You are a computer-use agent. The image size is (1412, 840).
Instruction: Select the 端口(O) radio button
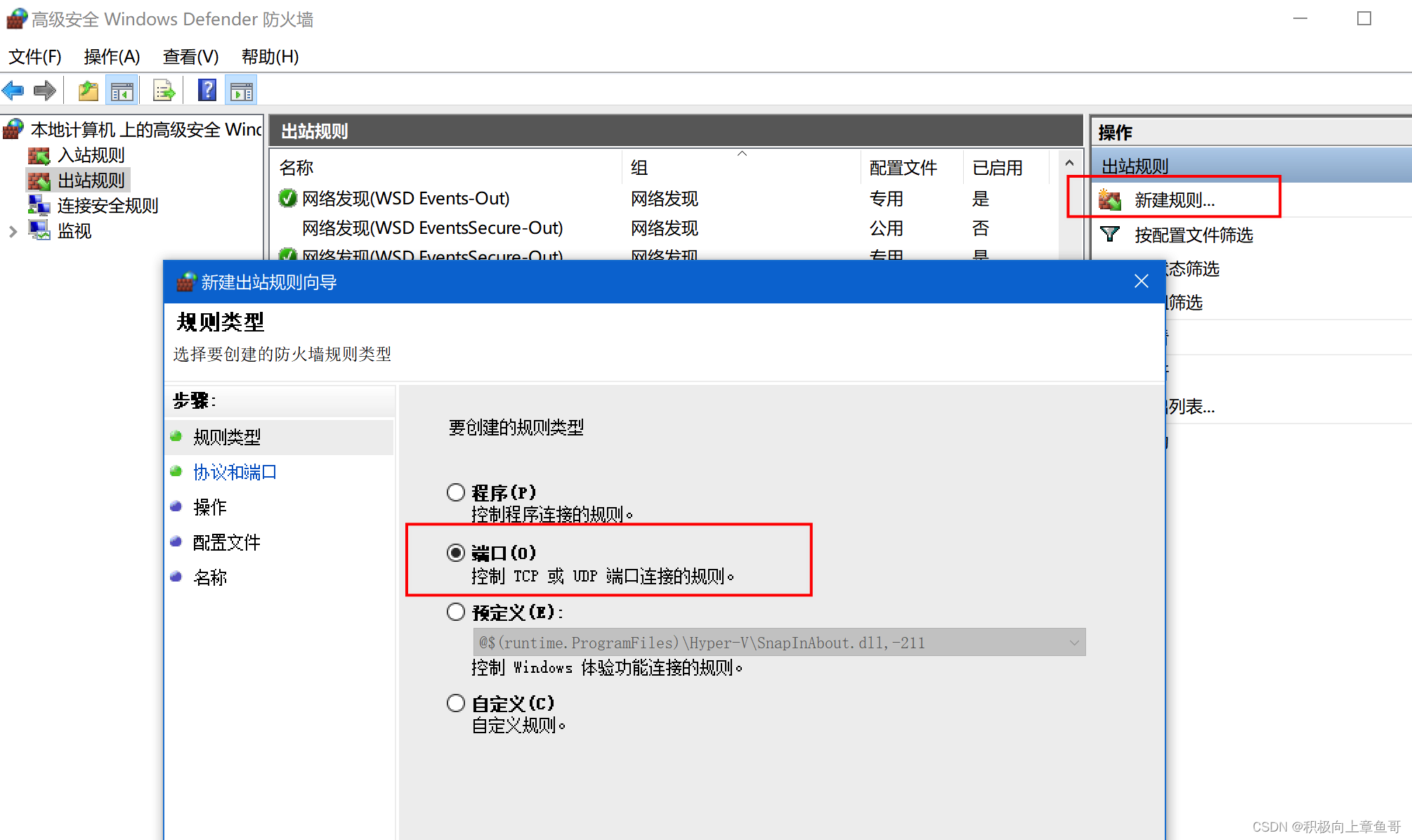456,553
